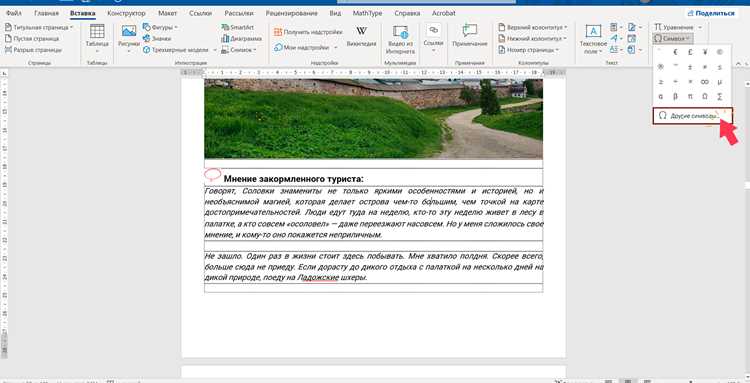This screenshot has width=750, height=383.
Task: Switch to the Макет tab
Action: (167, 13)
